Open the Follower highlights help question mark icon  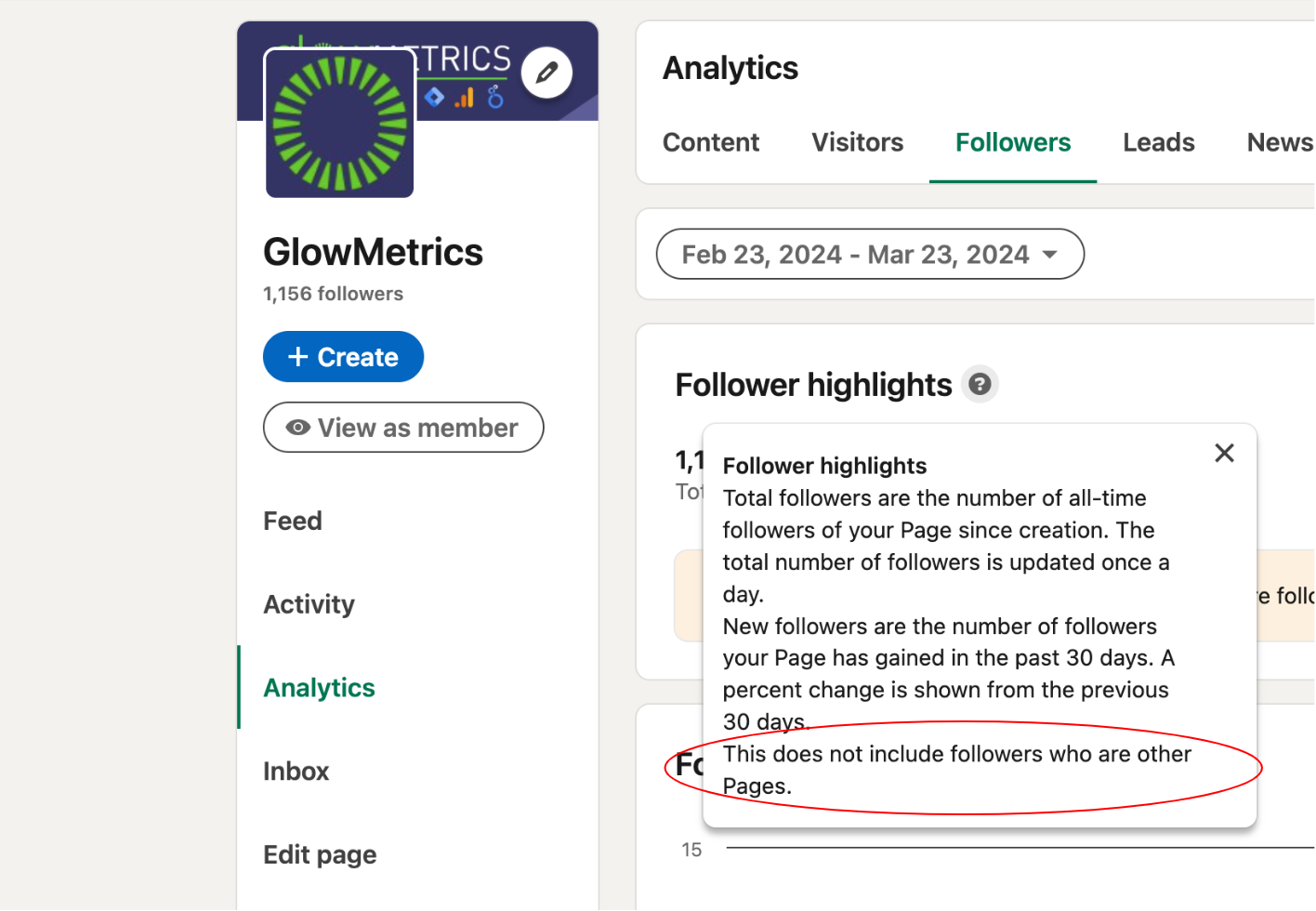coord(980,384)
